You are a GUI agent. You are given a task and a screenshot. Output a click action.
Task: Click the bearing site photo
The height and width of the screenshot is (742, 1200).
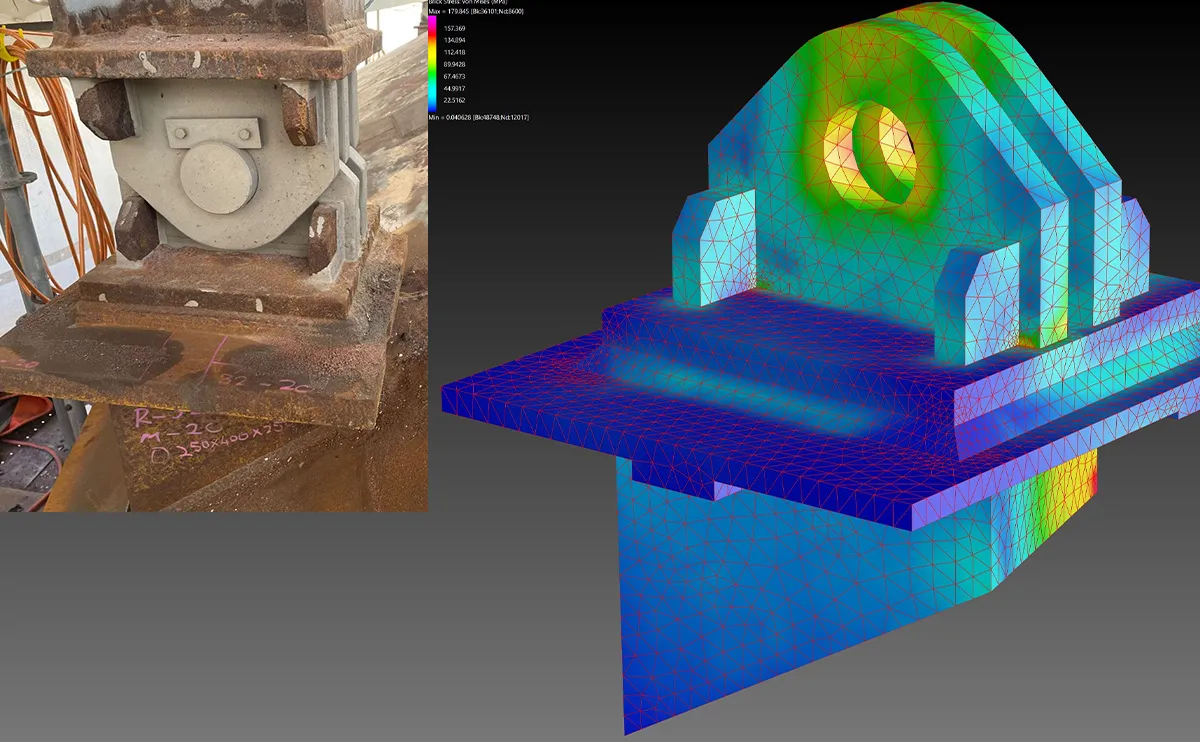pos(214,256)
